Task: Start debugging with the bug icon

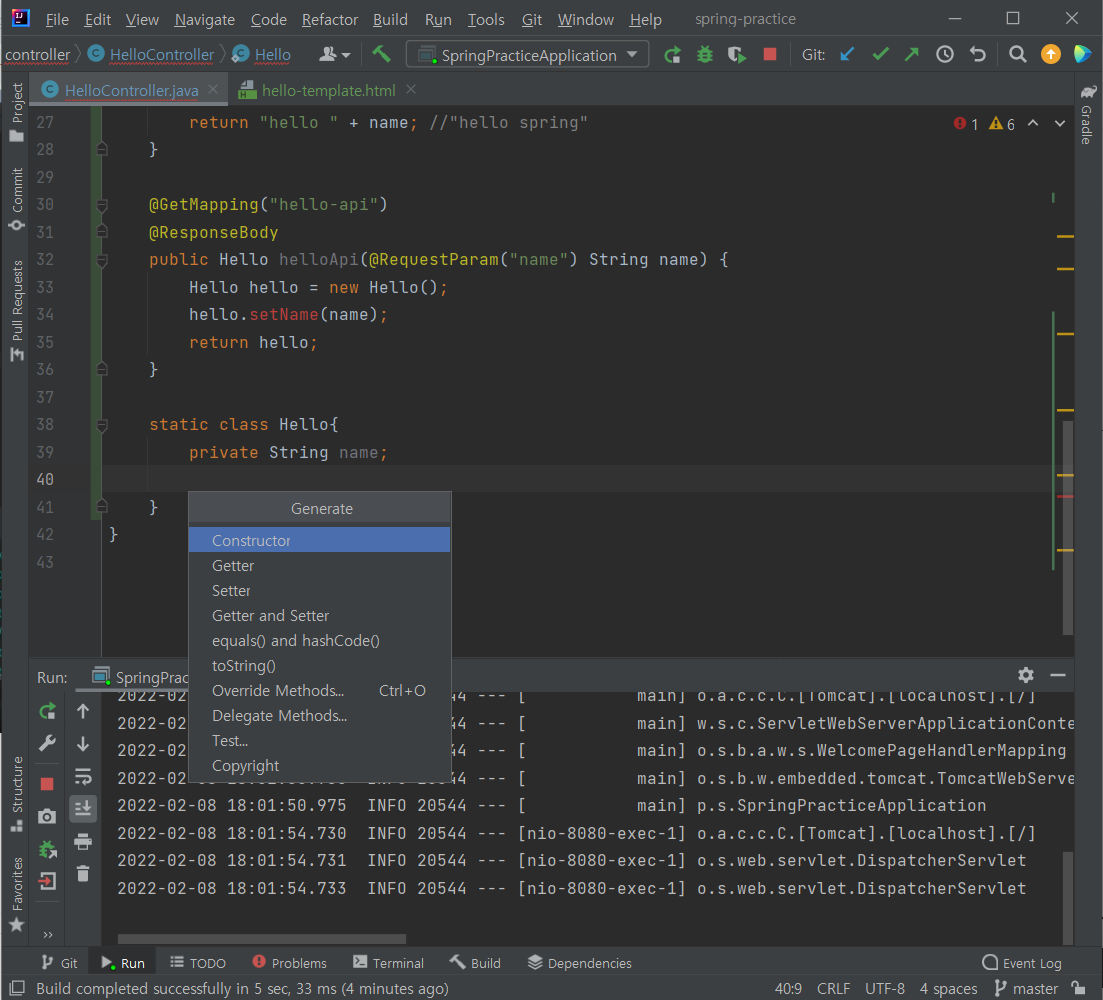Action: [x=705, y=54]
